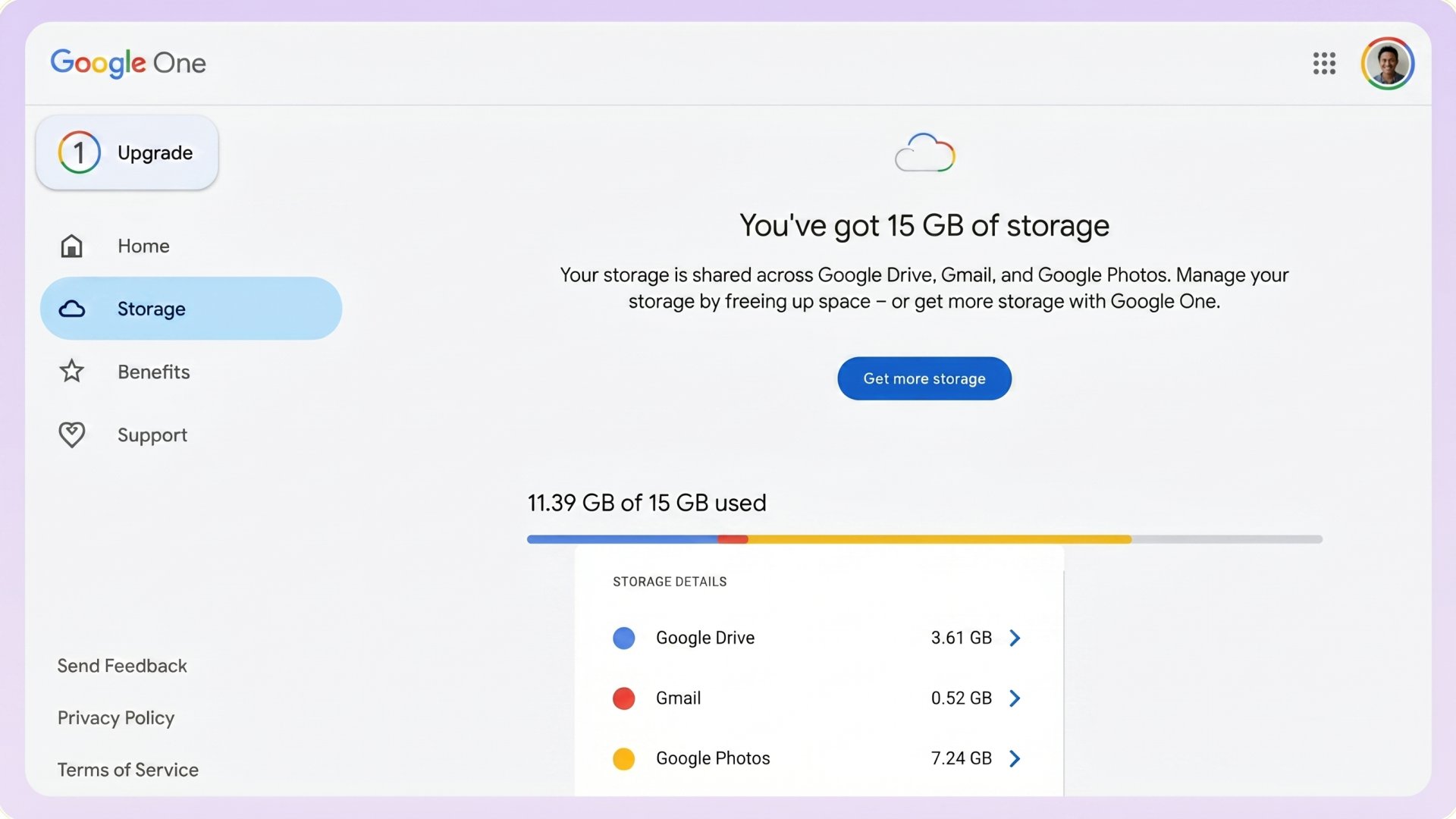Open the Support section
The height and width of the screenshot is (819, 1456).
coord(191,435)
